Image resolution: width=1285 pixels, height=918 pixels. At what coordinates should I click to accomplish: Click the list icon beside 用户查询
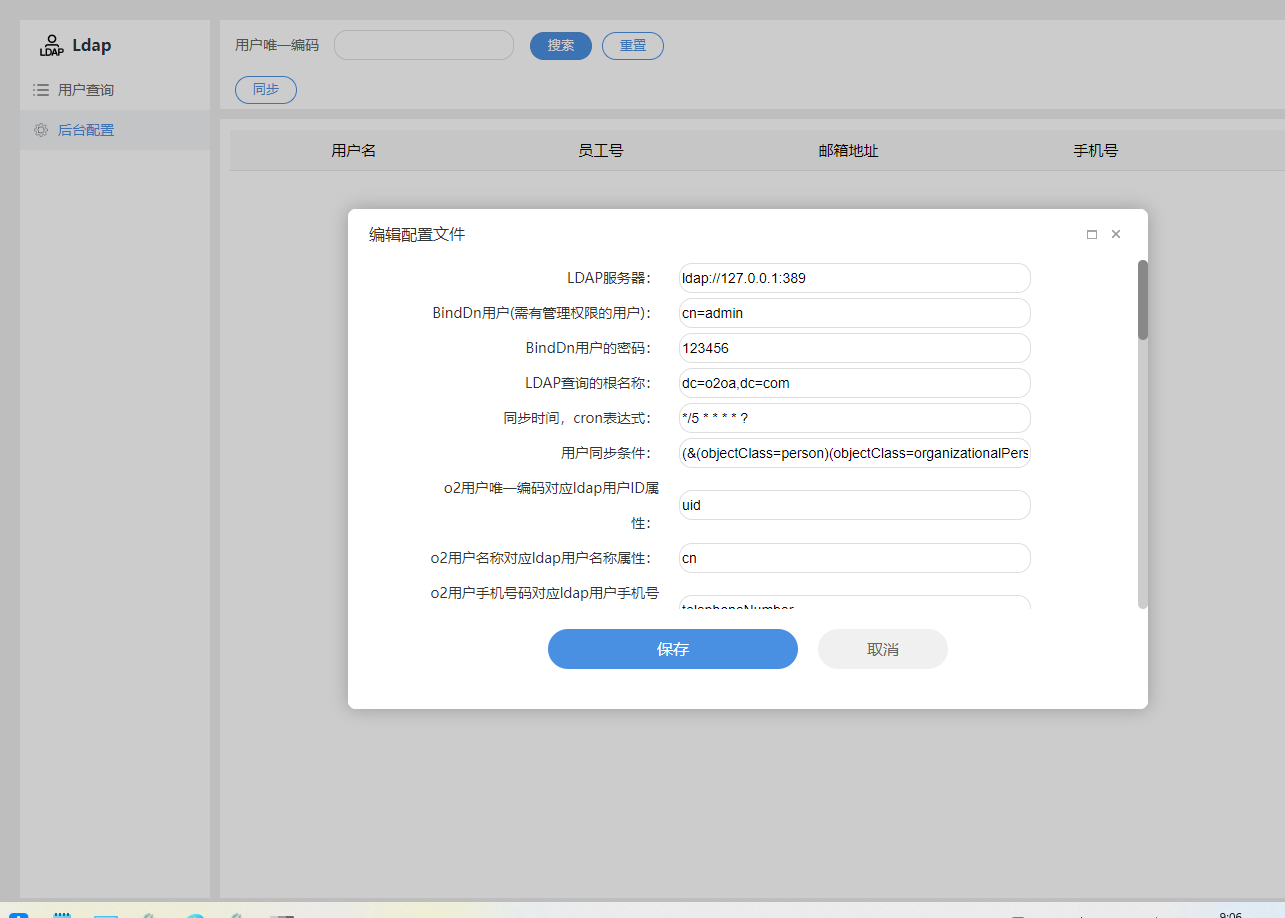(41, 90)
